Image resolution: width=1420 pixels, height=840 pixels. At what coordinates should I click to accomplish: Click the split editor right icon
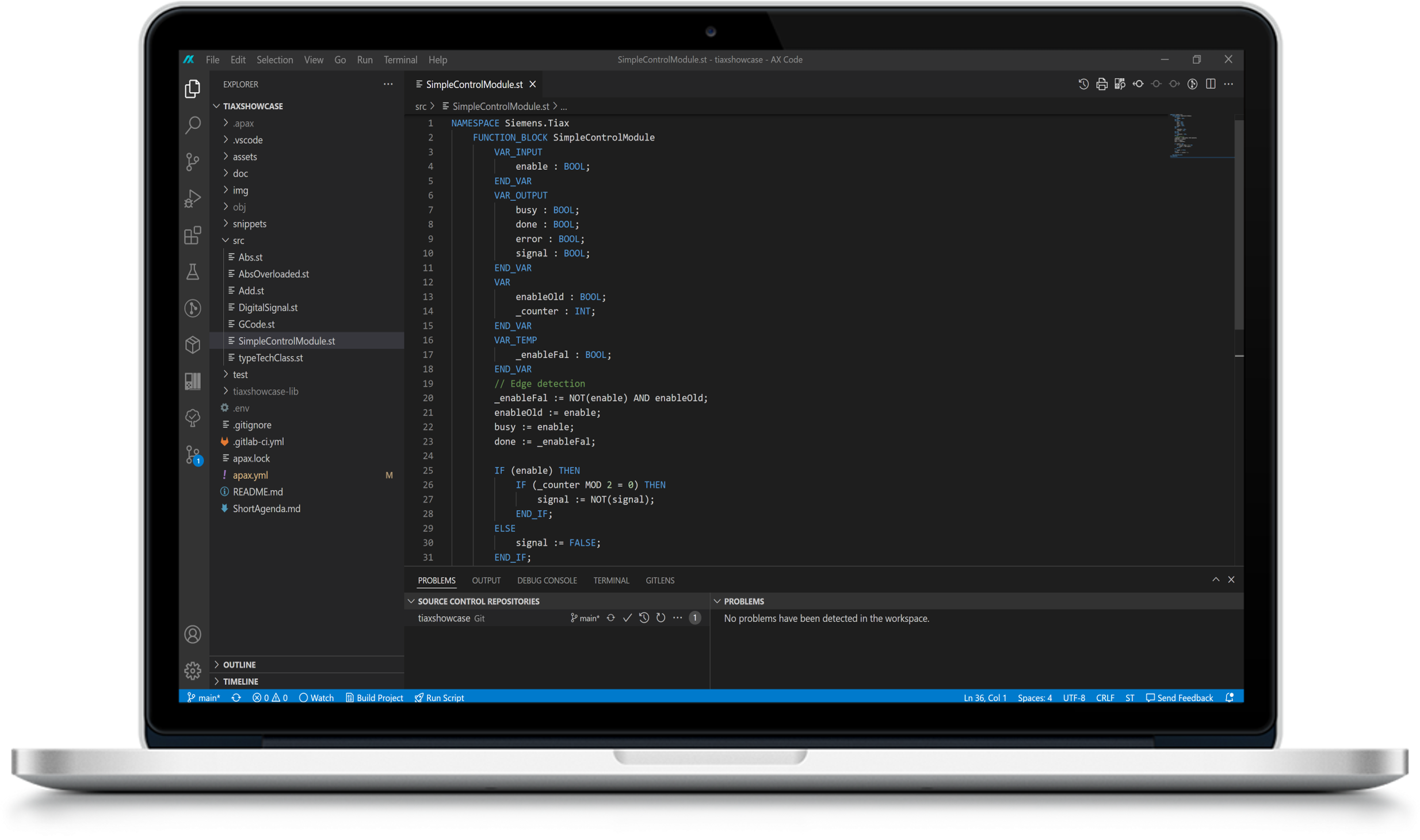[x=1211, y=84]
